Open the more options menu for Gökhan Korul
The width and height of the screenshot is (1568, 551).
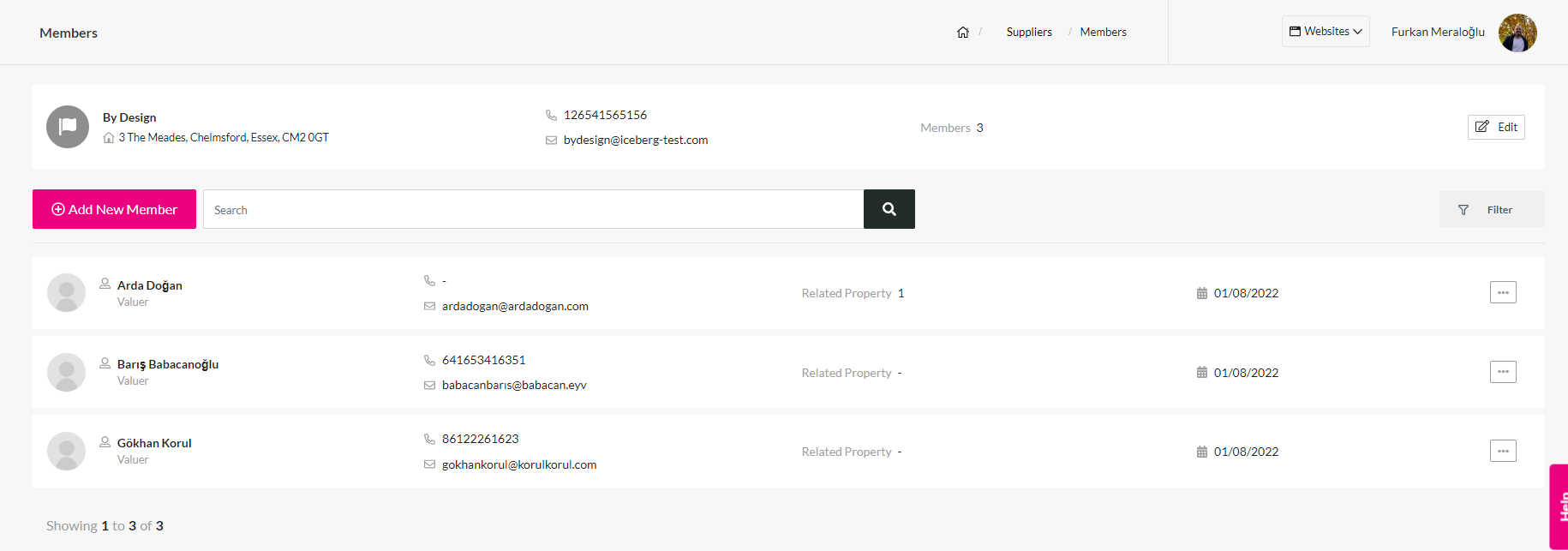(x=1503, y=451)
